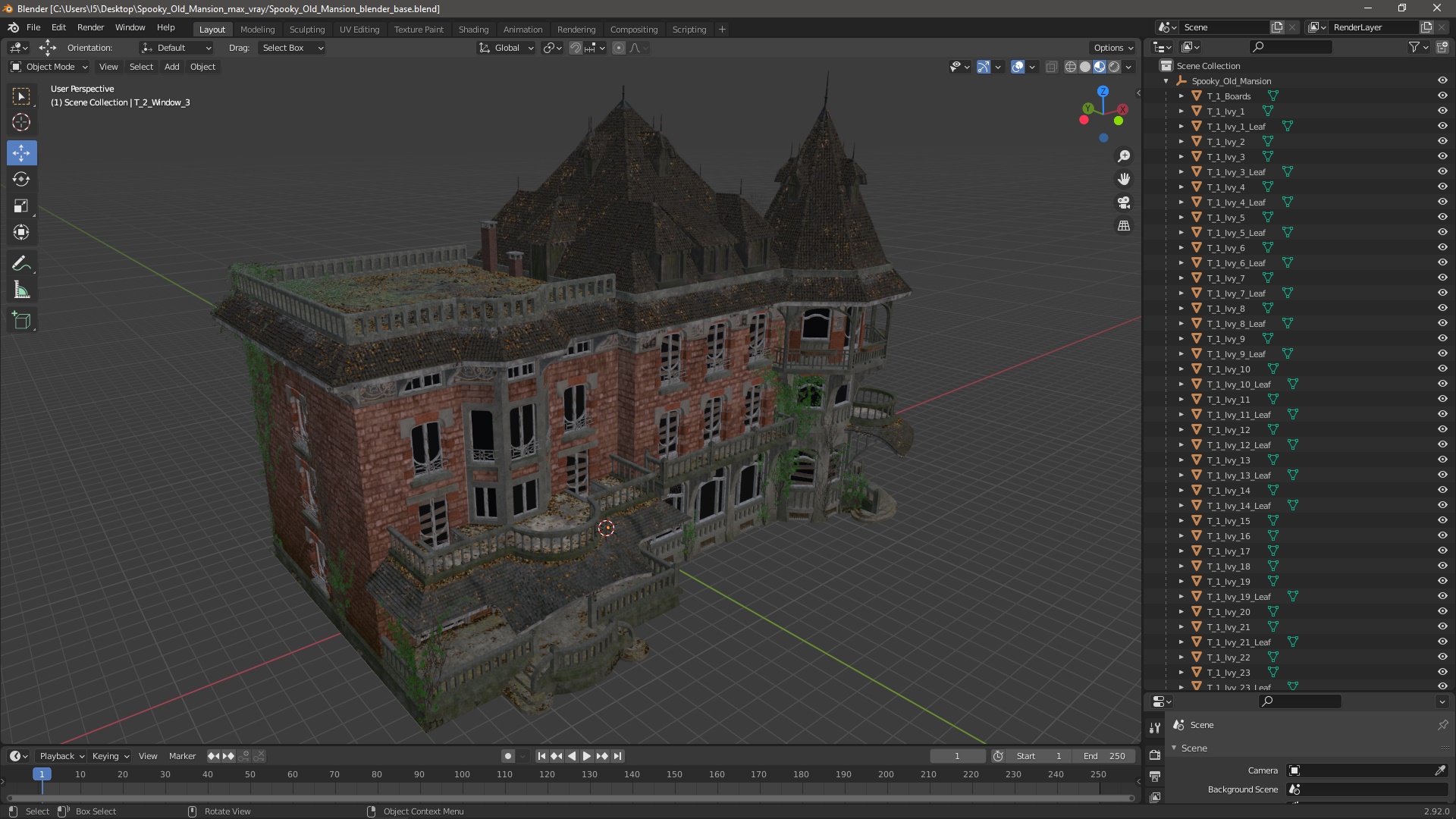Open the Object Mode dropdown
Image resolution: width=1456 pixels, height=819 pixels.
click(x=49, y=67)
